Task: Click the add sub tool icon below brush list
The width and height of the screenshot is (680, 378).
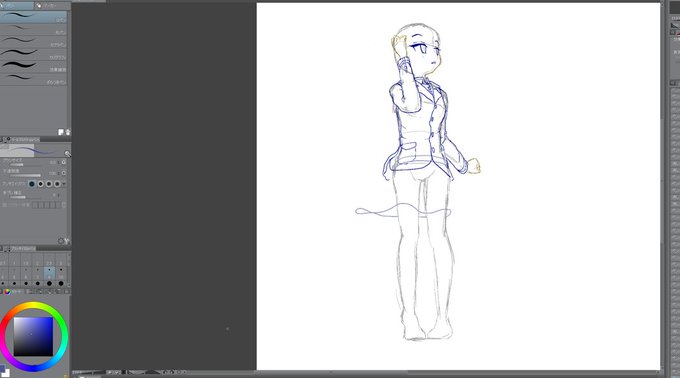Action: tap(61, 132)
